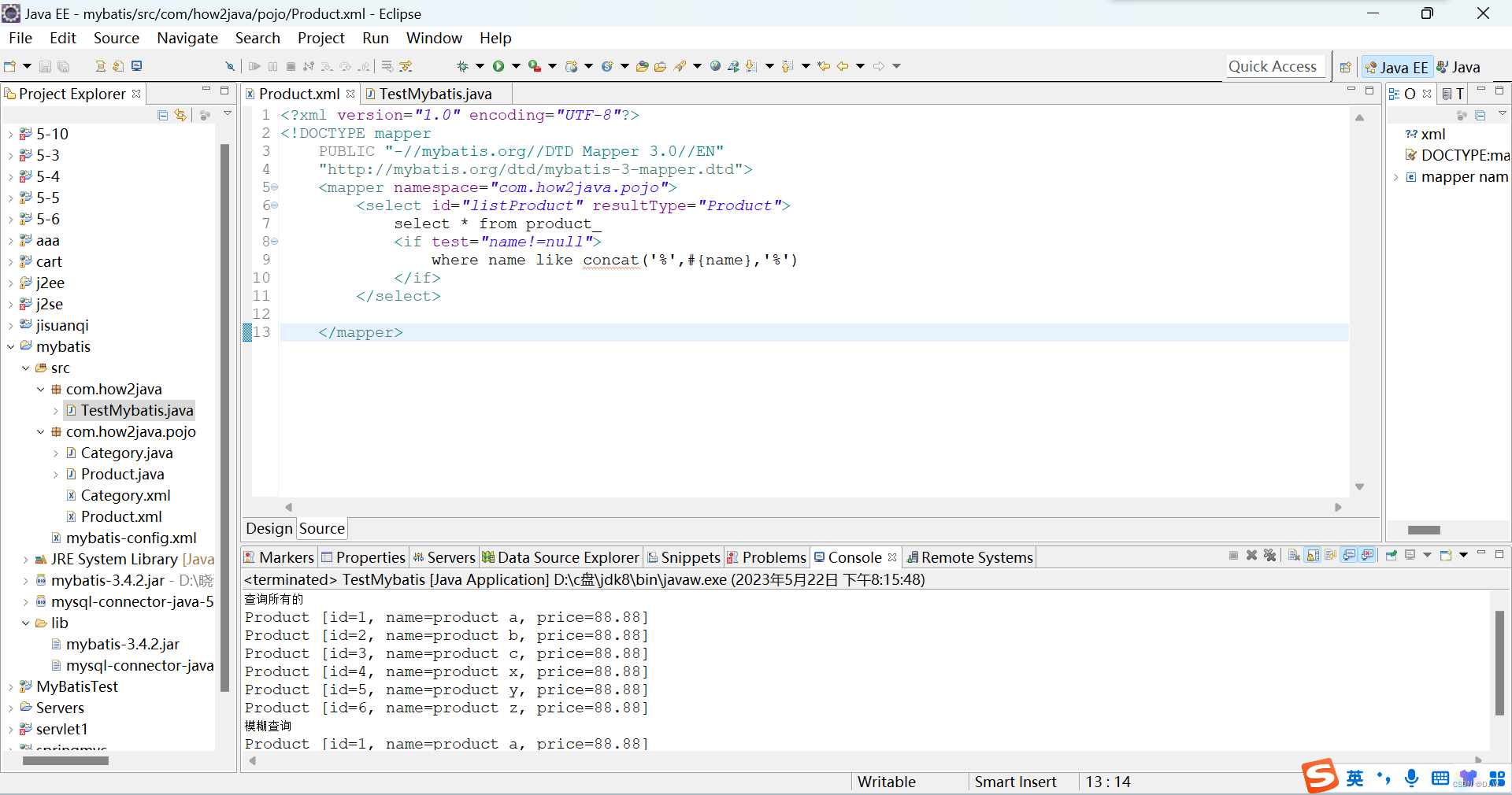The height and width of the screenshot is (795, 1512).
Task: Open the Run button dropdown arrow
Action: [517, 66]
